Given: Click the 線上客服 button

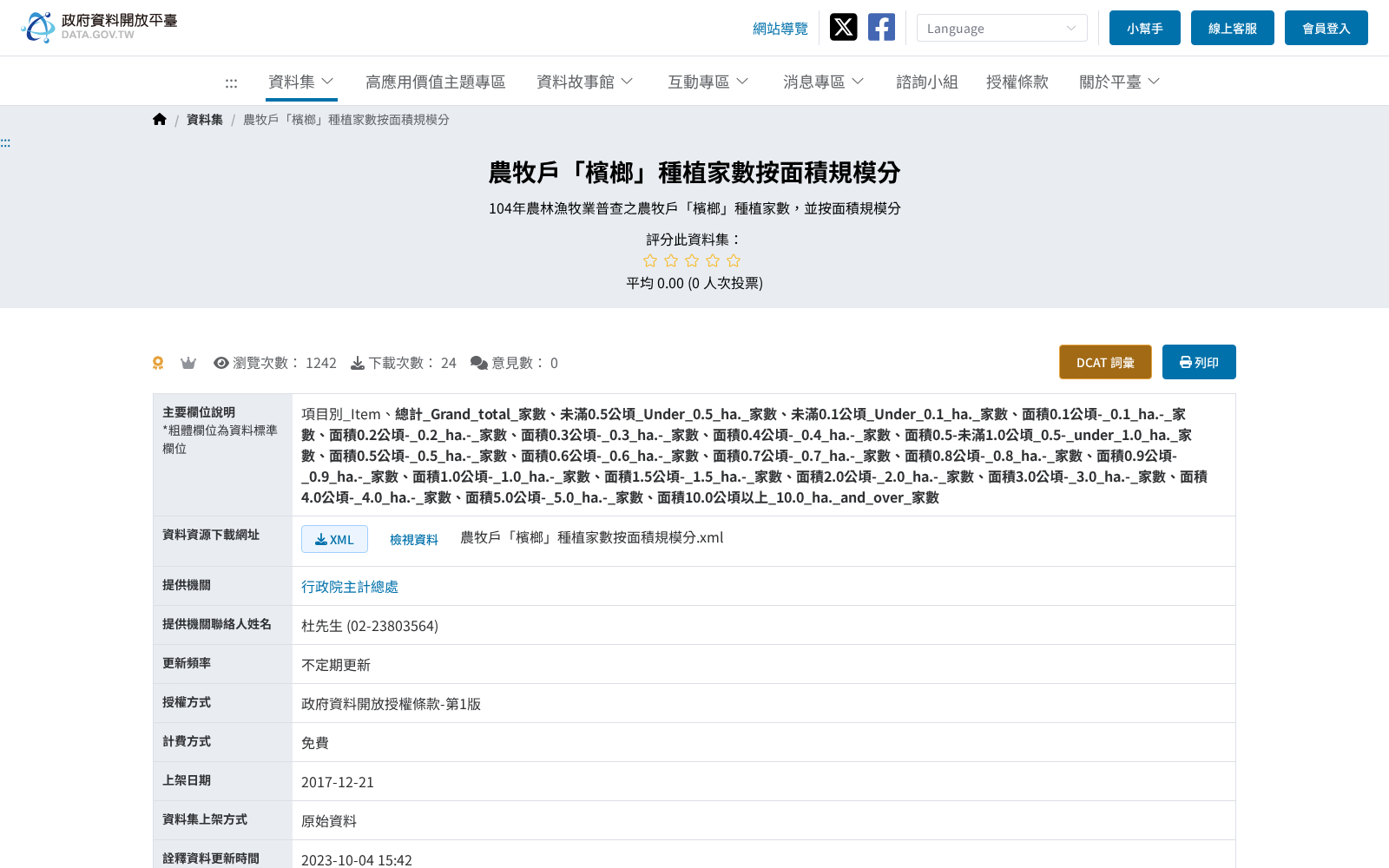Looking at the screenshot, I should (1233, 28).
